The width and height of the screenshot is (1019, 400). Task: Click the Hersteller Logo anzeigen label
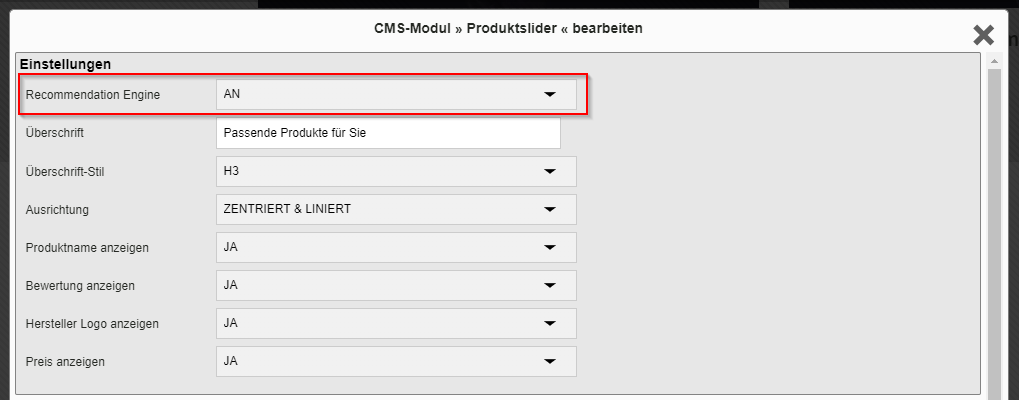(92, 323)
